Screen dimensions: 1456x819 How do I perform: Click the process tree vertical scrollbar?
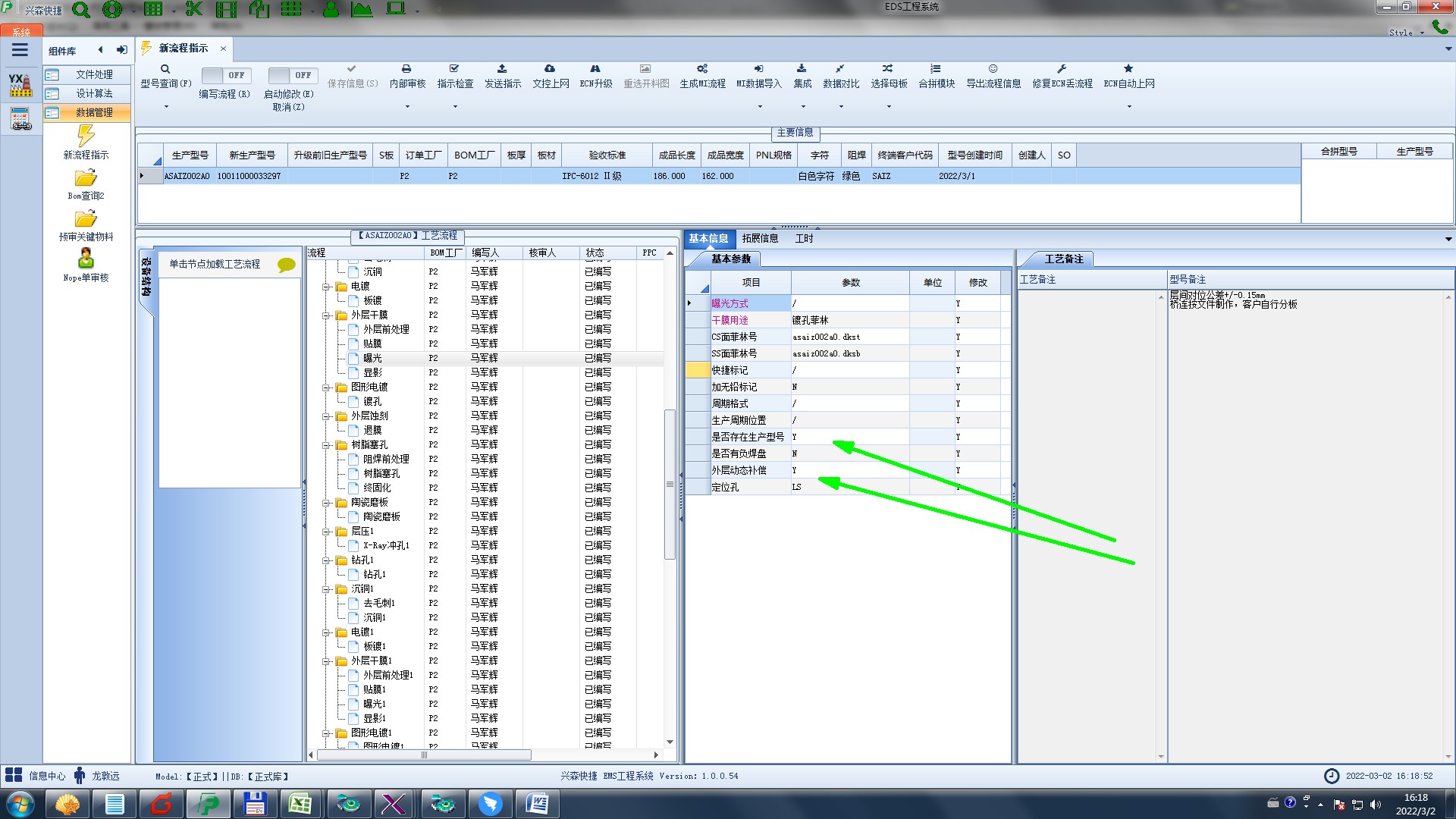click(670, 484)
